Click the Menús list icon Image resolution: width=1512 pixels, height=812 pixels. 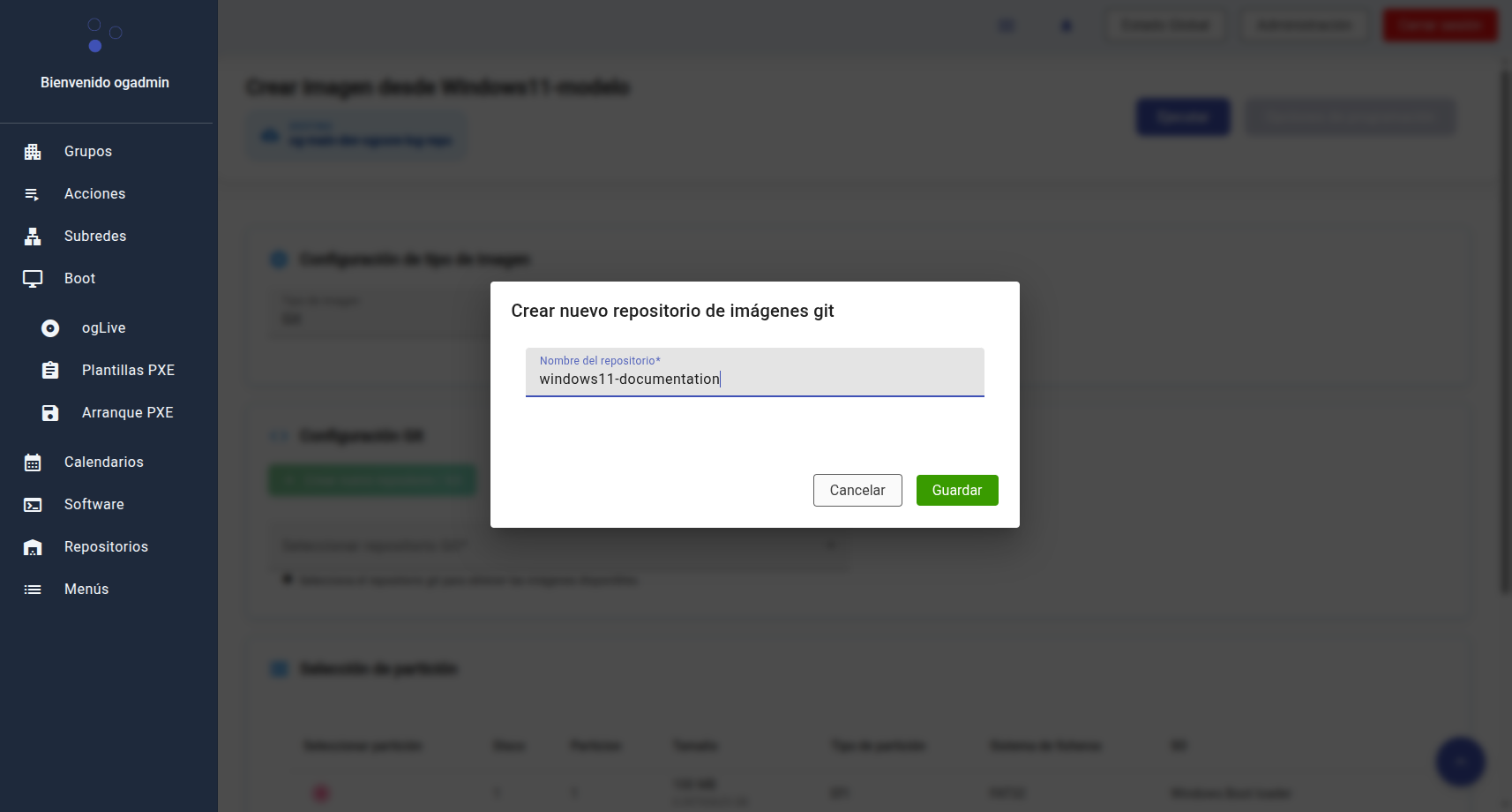[x=33, y=590]
